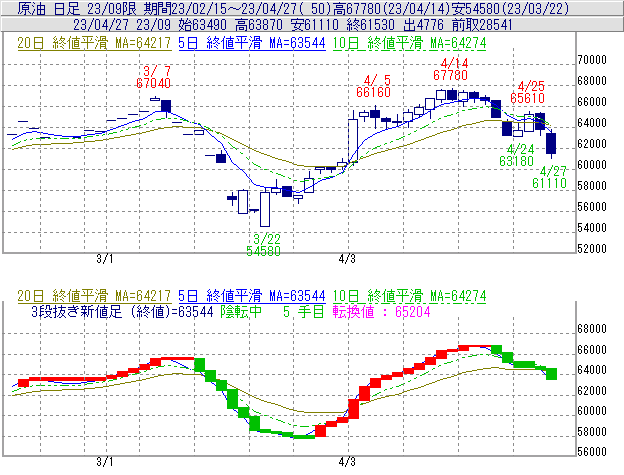Click the day low 安61110 in header

coord(315,25)
